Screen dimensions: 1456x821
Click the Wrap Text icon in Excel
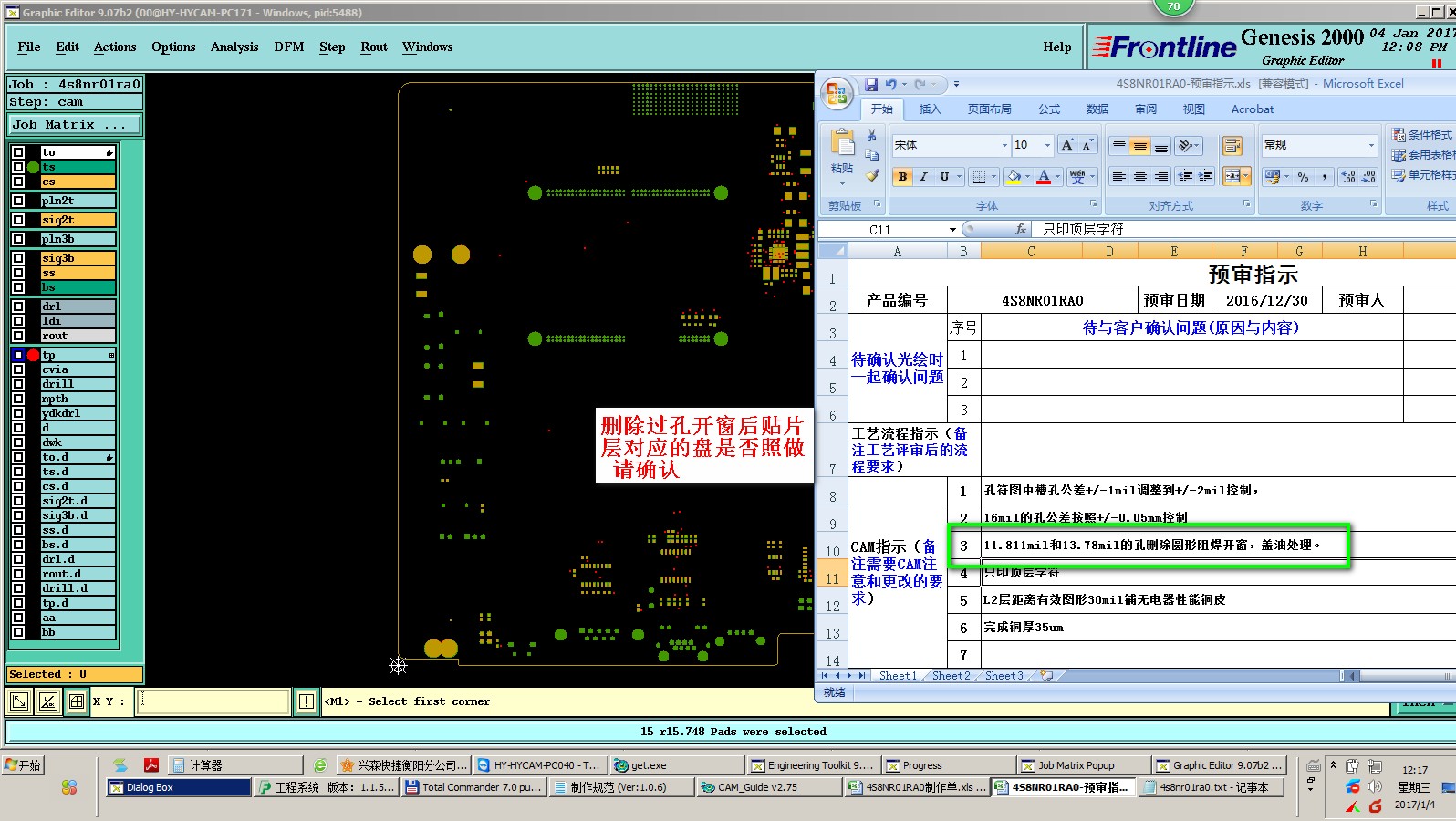coord(1232,145)
